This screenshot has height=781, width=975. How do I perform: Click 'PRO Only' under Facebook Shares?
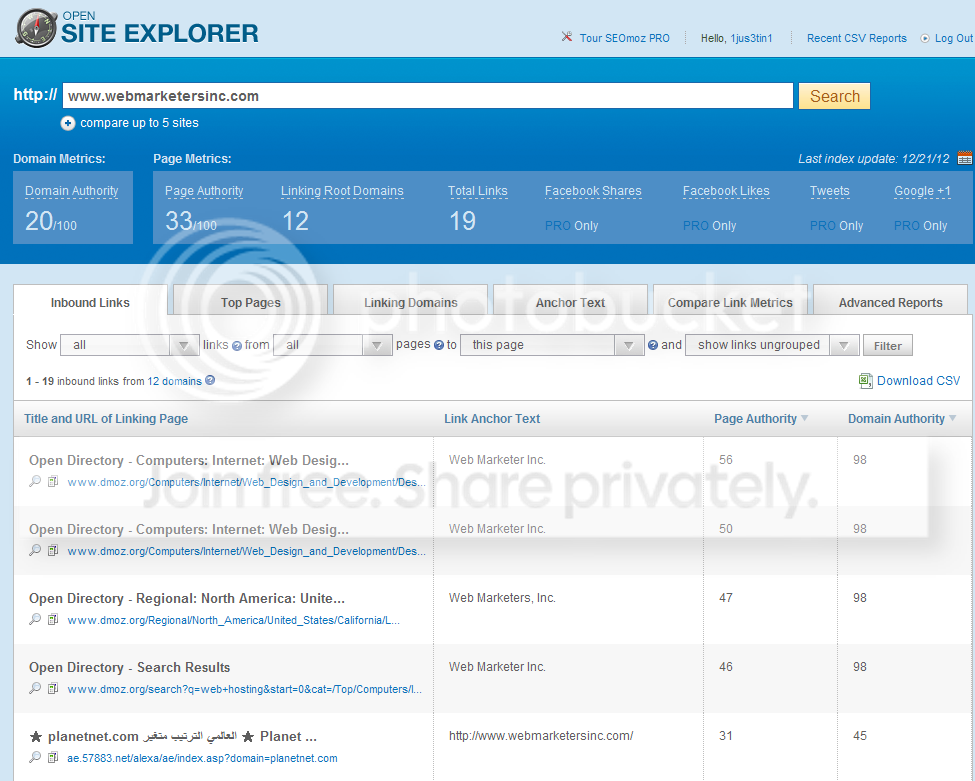[x=571, y=226]
